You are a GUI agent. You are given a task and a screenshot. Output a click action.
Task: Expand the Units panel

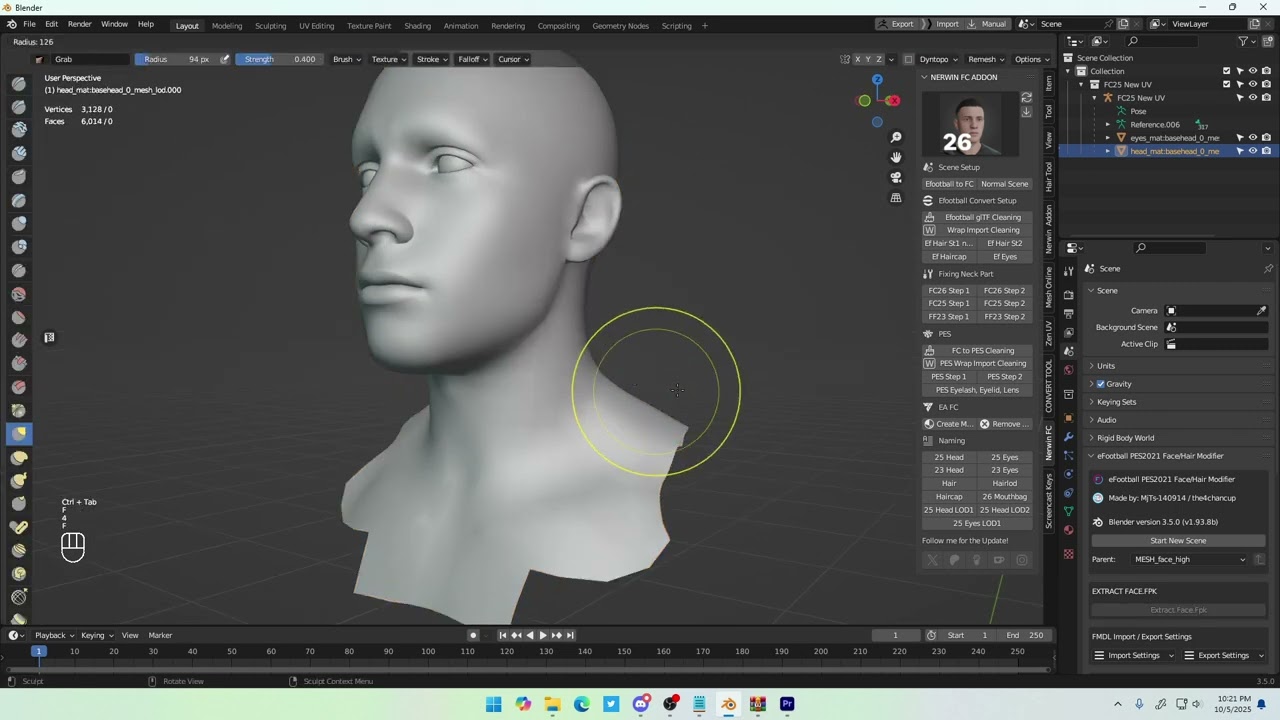[1105, 366]
